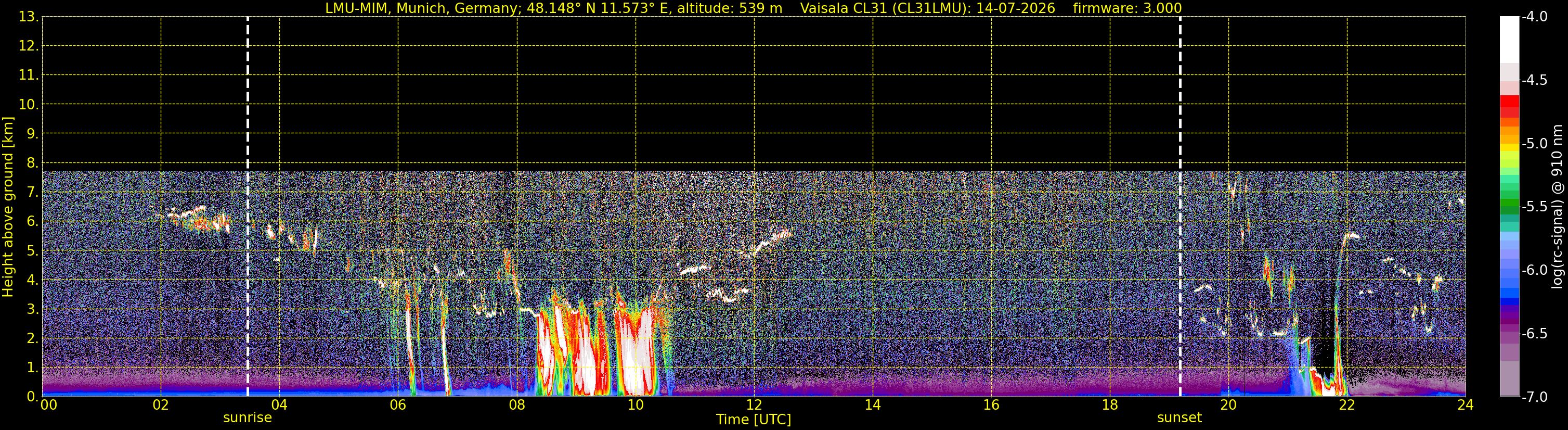Click the white segment of the colorbar
This screenshot has width=1568, height=430.
click(1510, 40)
